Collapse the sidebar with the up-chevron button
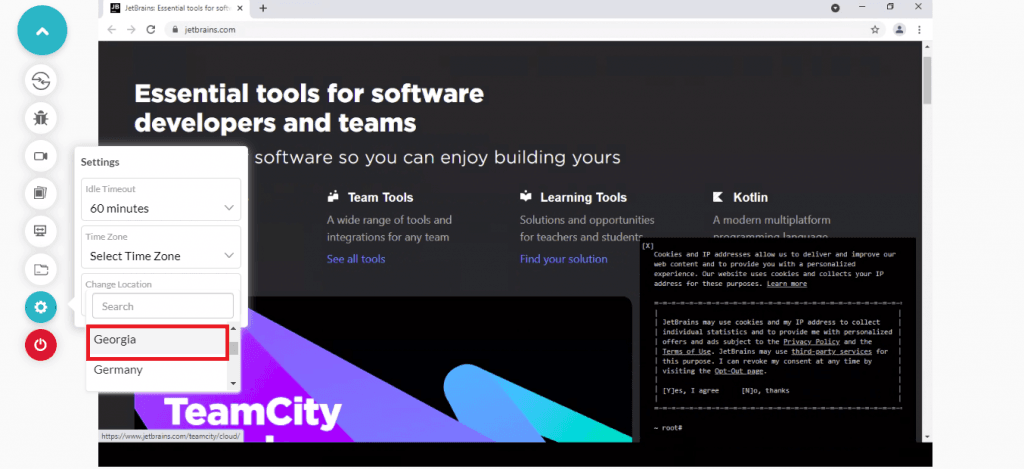 (42, 30)
